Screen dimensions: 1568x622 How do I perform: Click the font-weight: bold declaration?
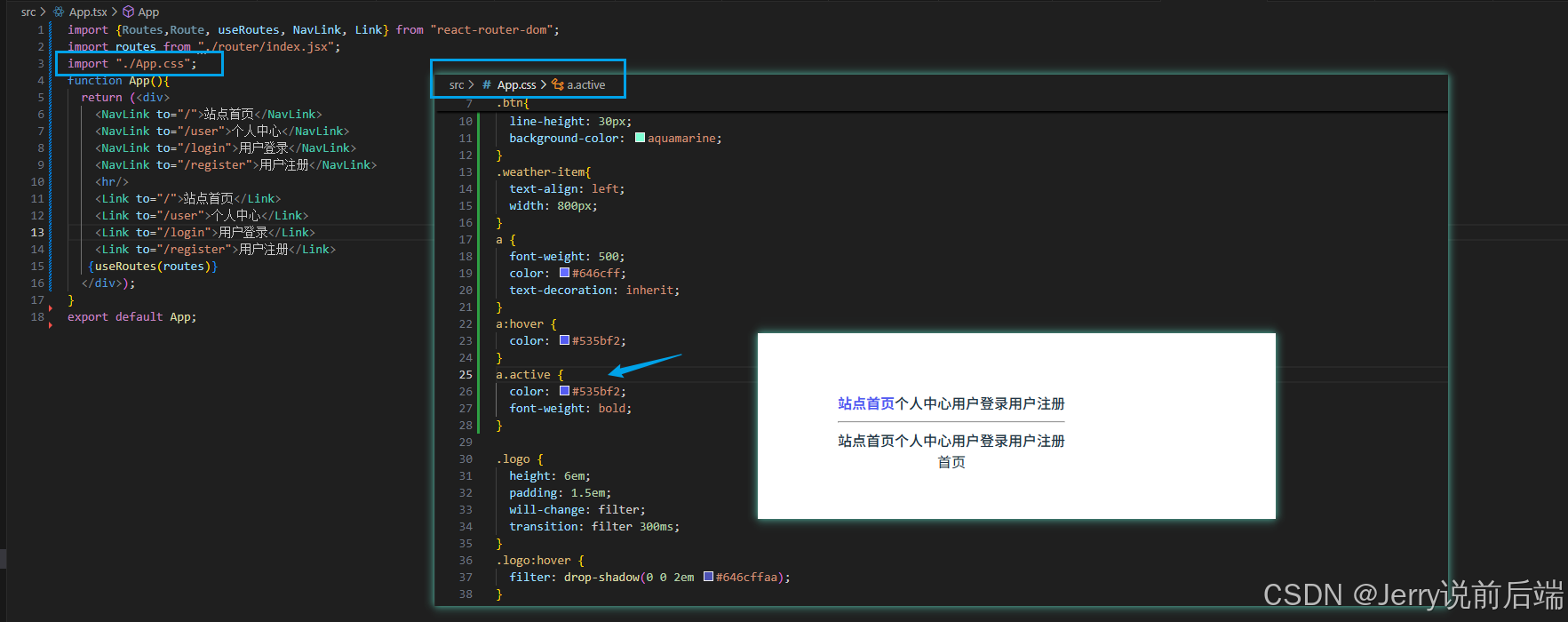(x=570, y=409)
